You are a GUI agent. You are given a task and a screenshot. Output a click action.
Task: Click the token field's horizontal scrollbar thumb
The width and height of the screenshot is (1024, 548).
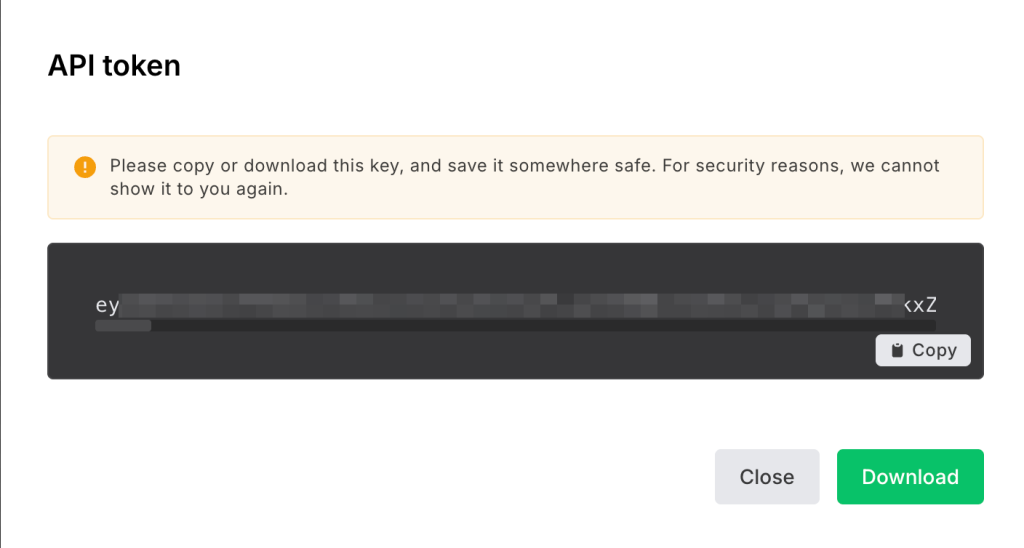click(x=123, y=325)
